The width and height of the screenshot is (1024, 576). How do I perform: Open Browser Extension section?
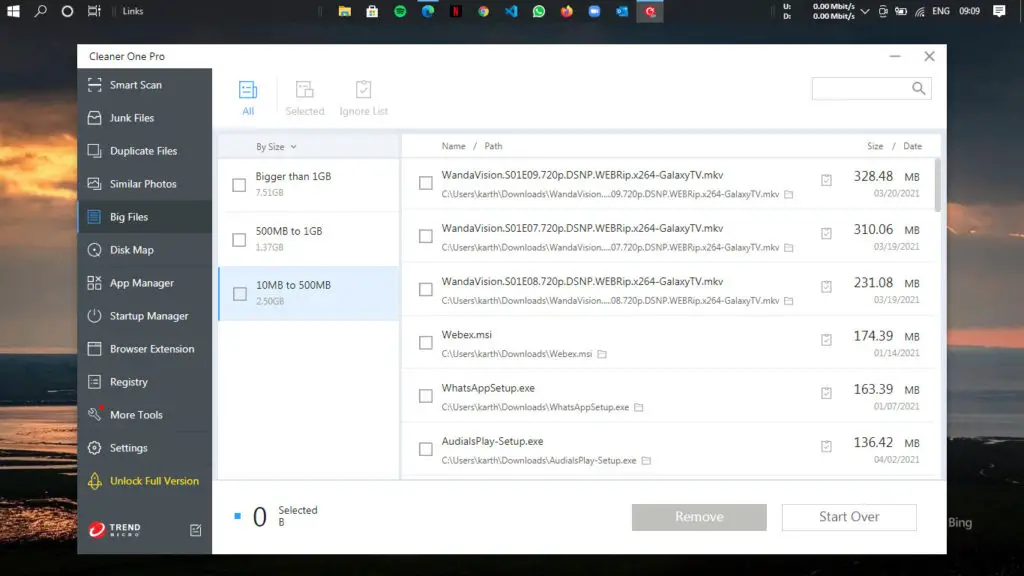144,349
